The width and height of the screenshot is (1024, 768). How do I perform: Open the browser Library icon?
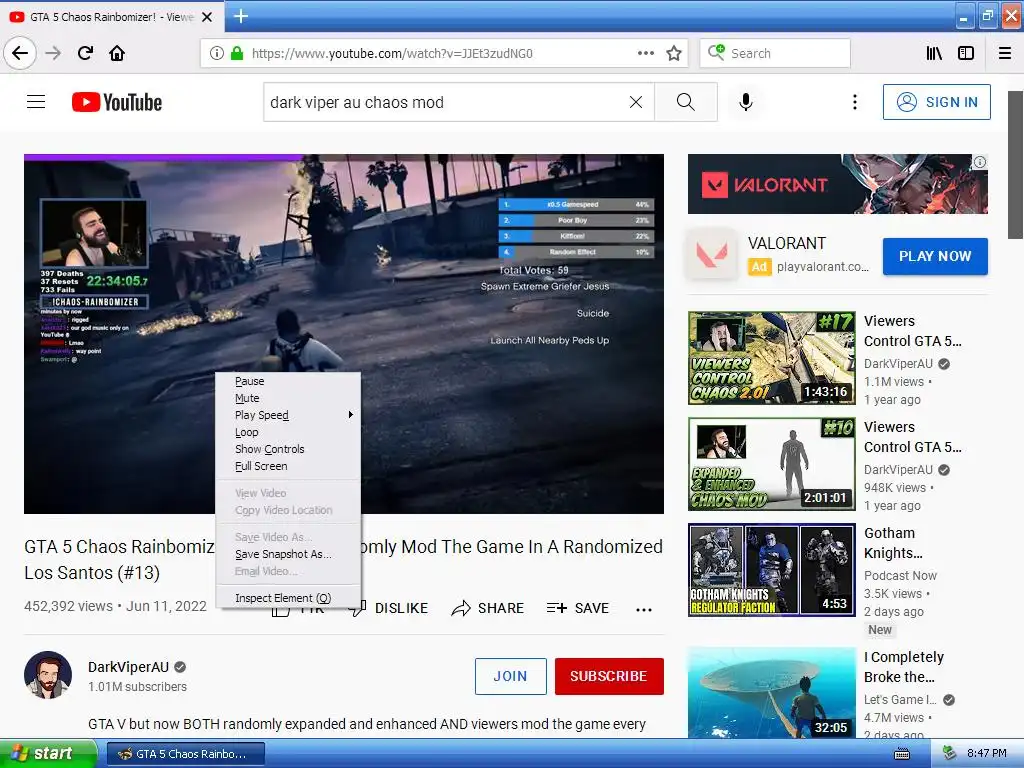(934, 53)
